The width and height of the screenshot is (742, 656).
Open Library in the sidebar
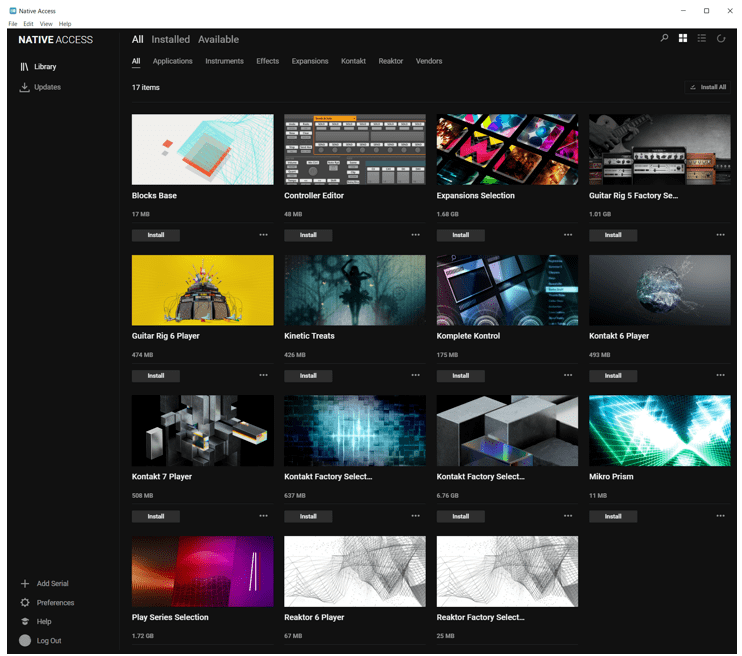point(38,67)
